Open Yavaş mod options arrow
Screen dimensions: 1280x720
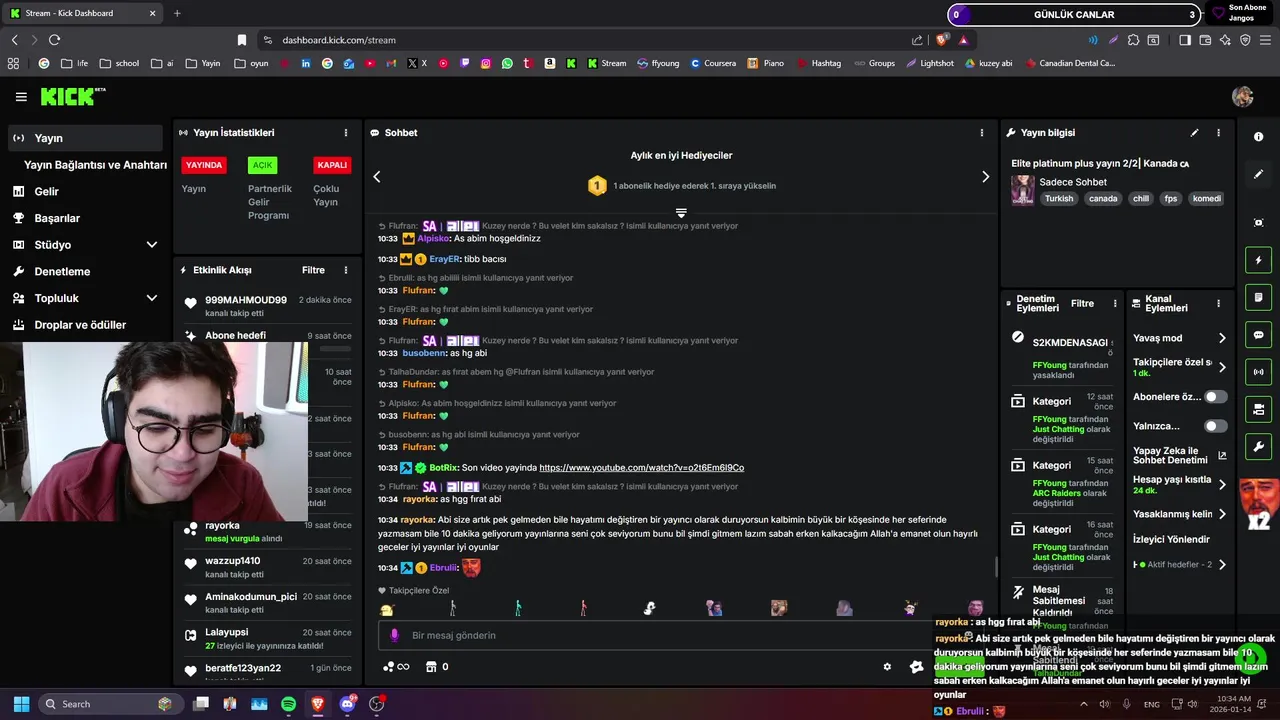(1222, 338)
